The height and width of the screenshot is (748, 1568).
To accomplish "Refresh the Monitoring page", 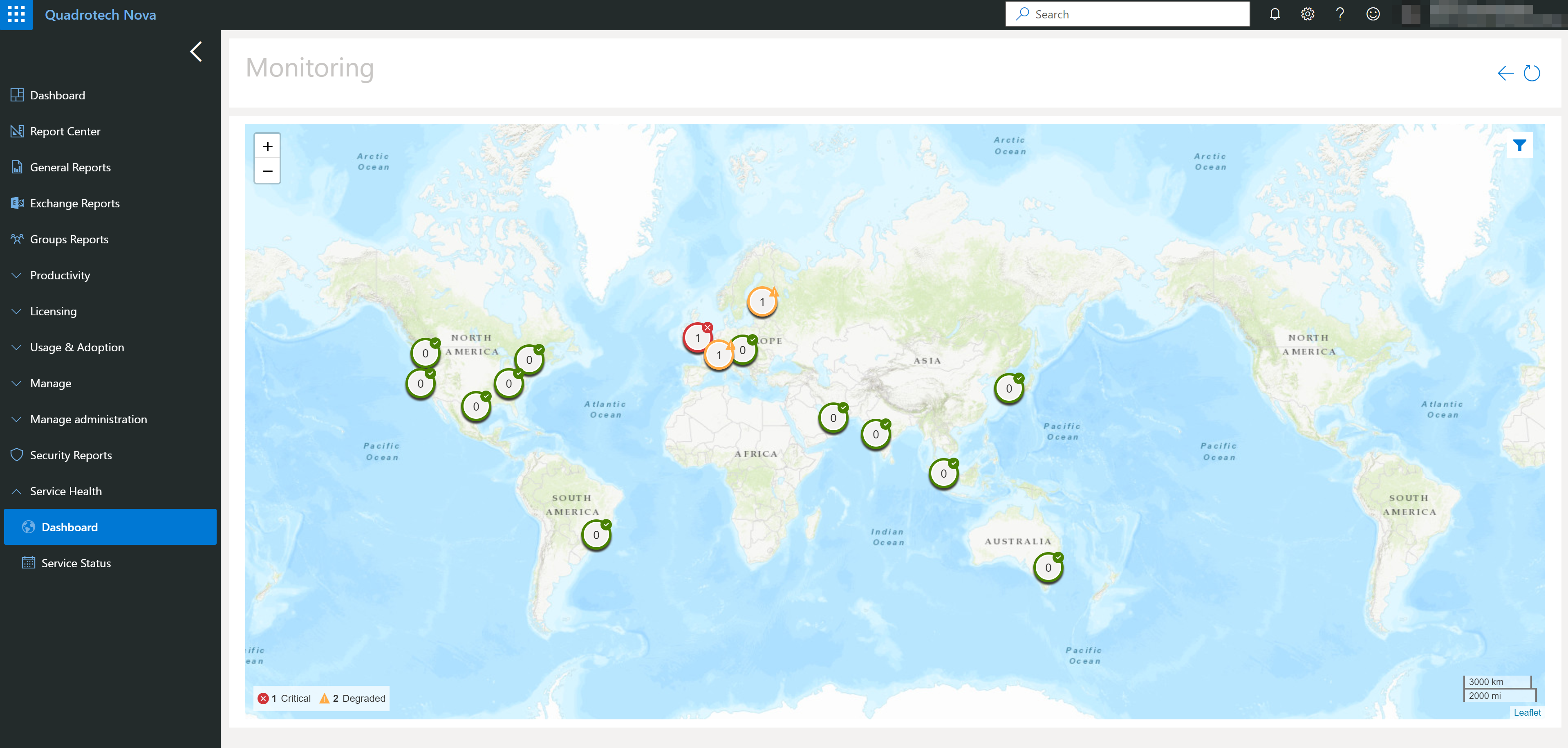I will click(x=1532, y=73).
